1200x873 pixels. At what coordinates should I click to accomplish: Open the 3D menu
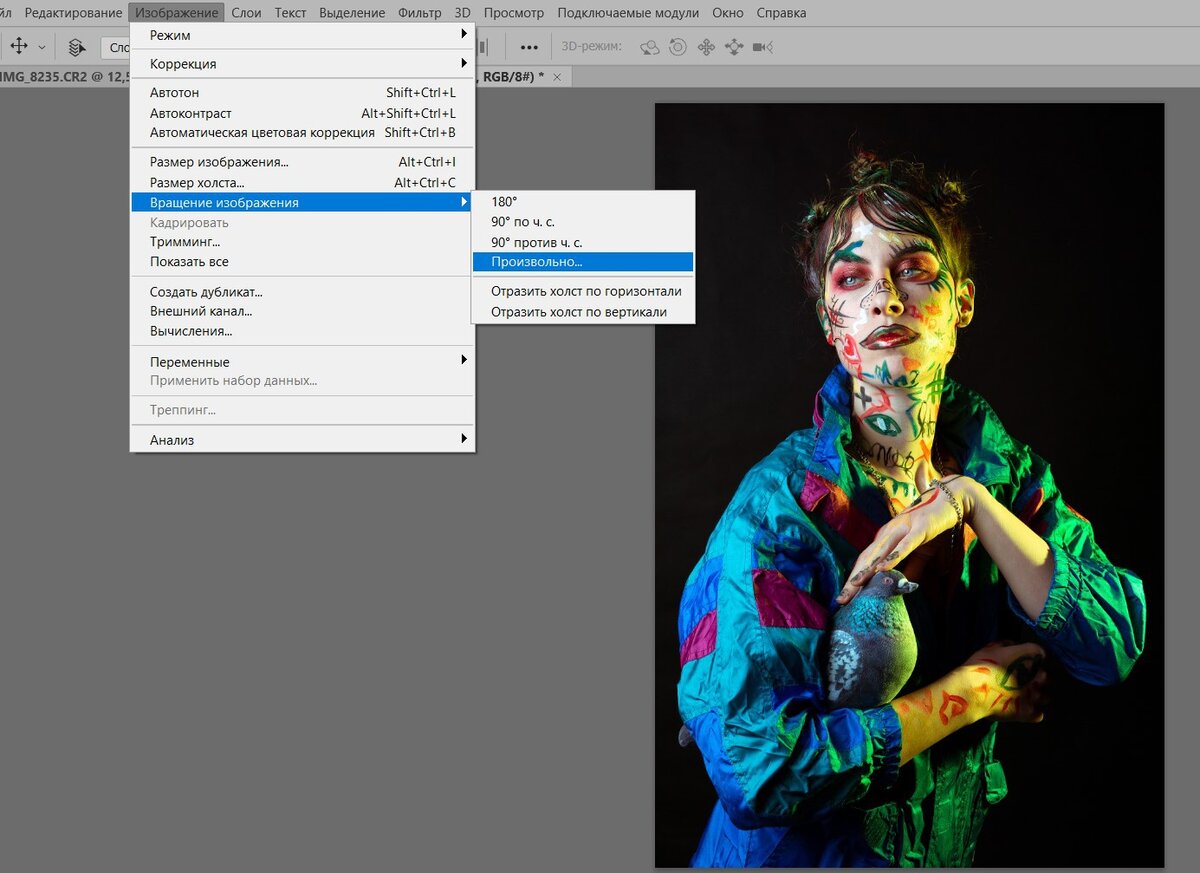[462, 13]
